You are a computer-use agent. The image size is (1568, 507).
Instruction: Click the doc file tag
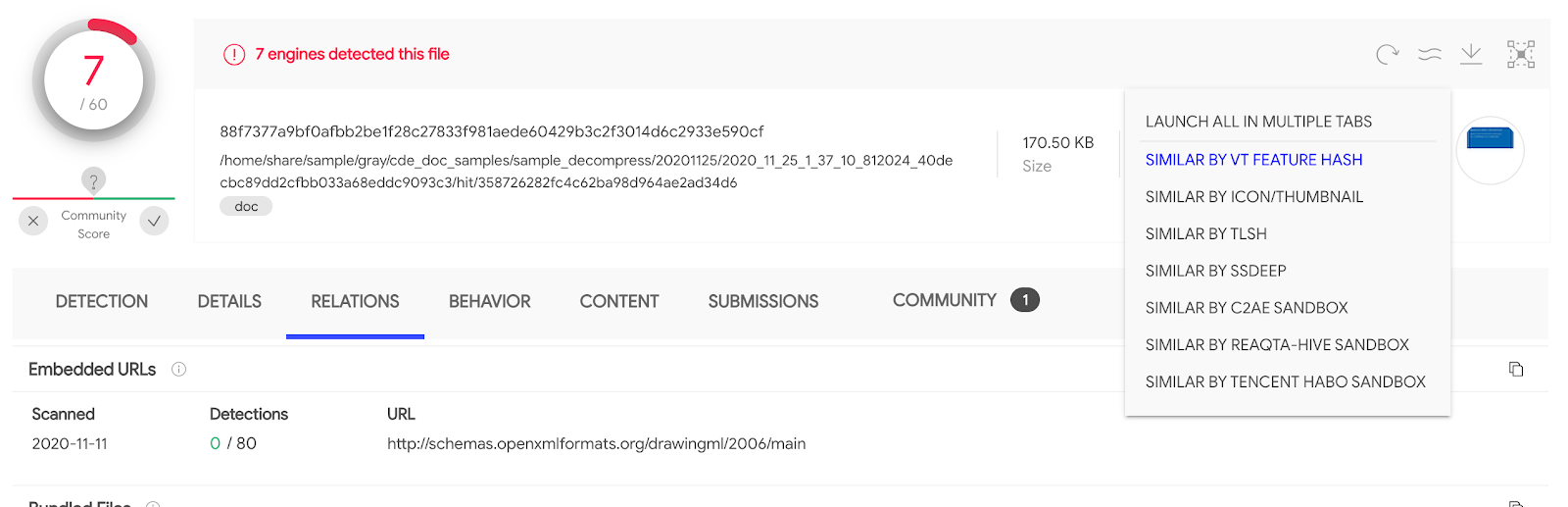click(246, 206)
